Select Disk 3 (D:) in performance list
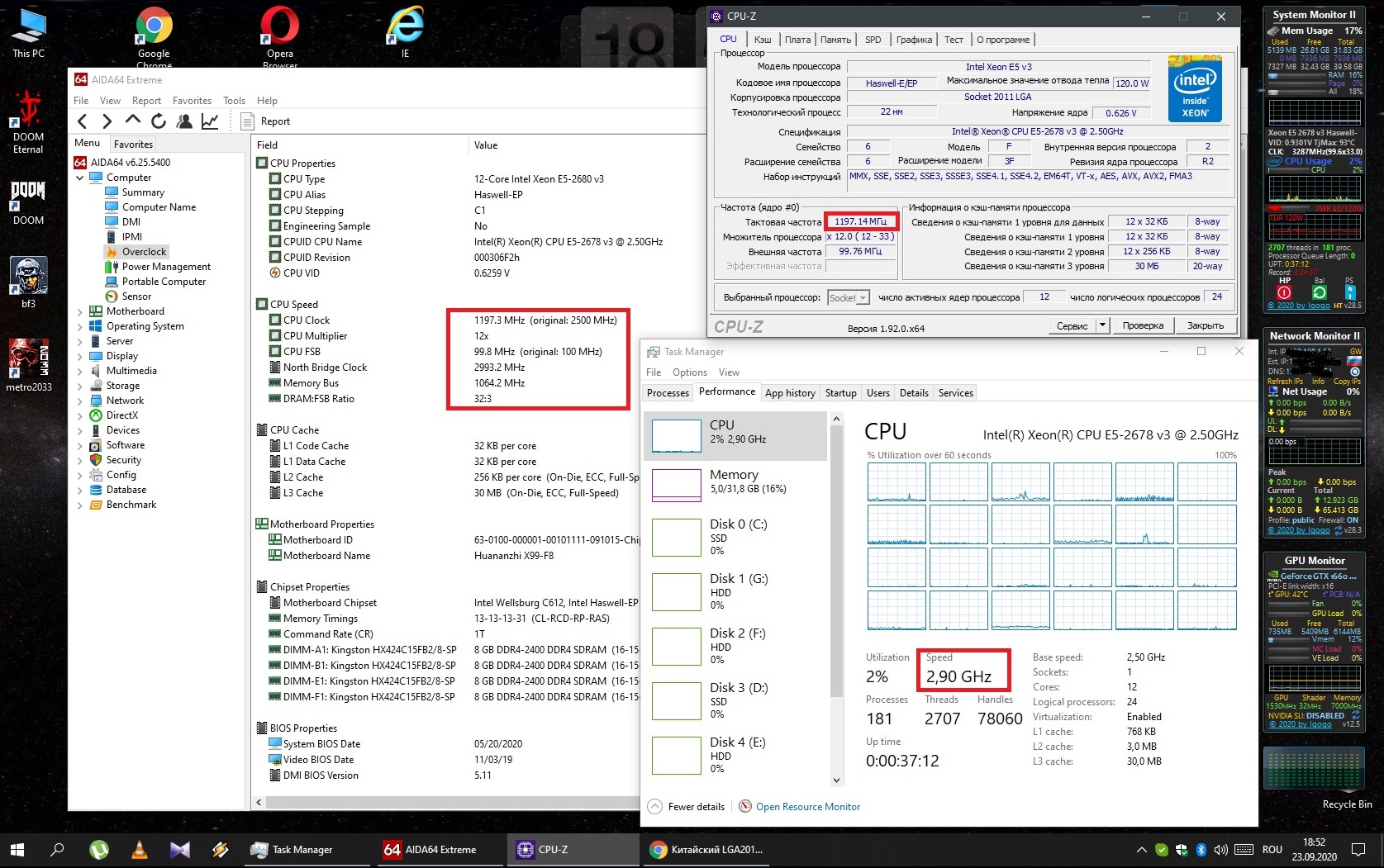 point(735,700)
